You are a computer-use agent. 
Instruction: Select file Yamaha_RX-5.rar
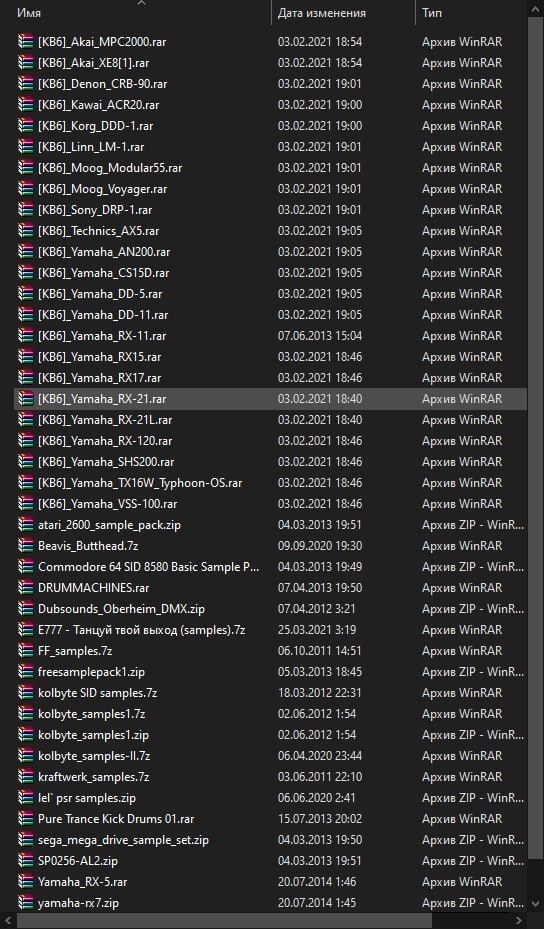pyautogui.click(x=82, y=882)
